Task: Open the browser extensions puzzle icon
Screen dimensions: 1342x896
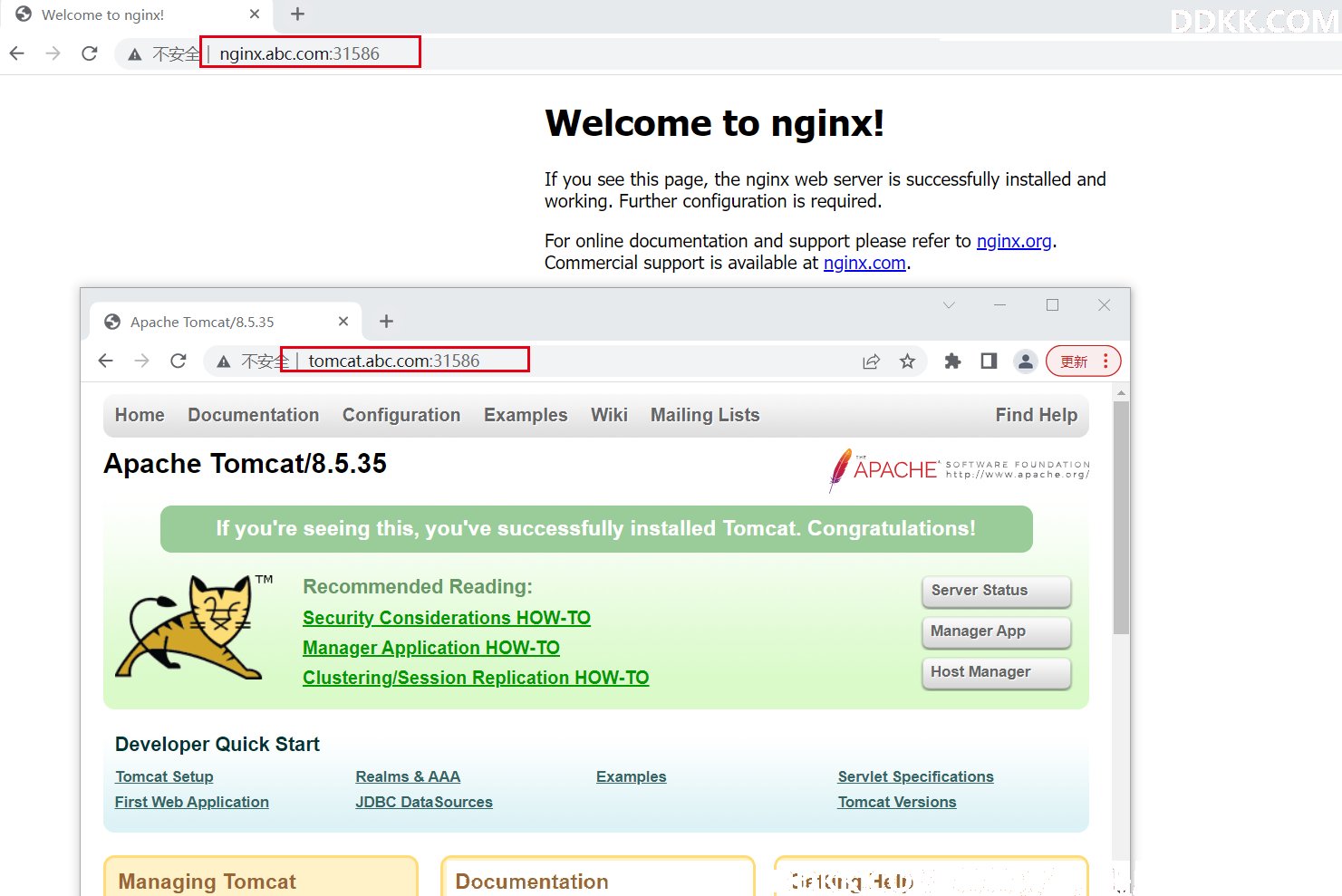Action: point(952,361)
